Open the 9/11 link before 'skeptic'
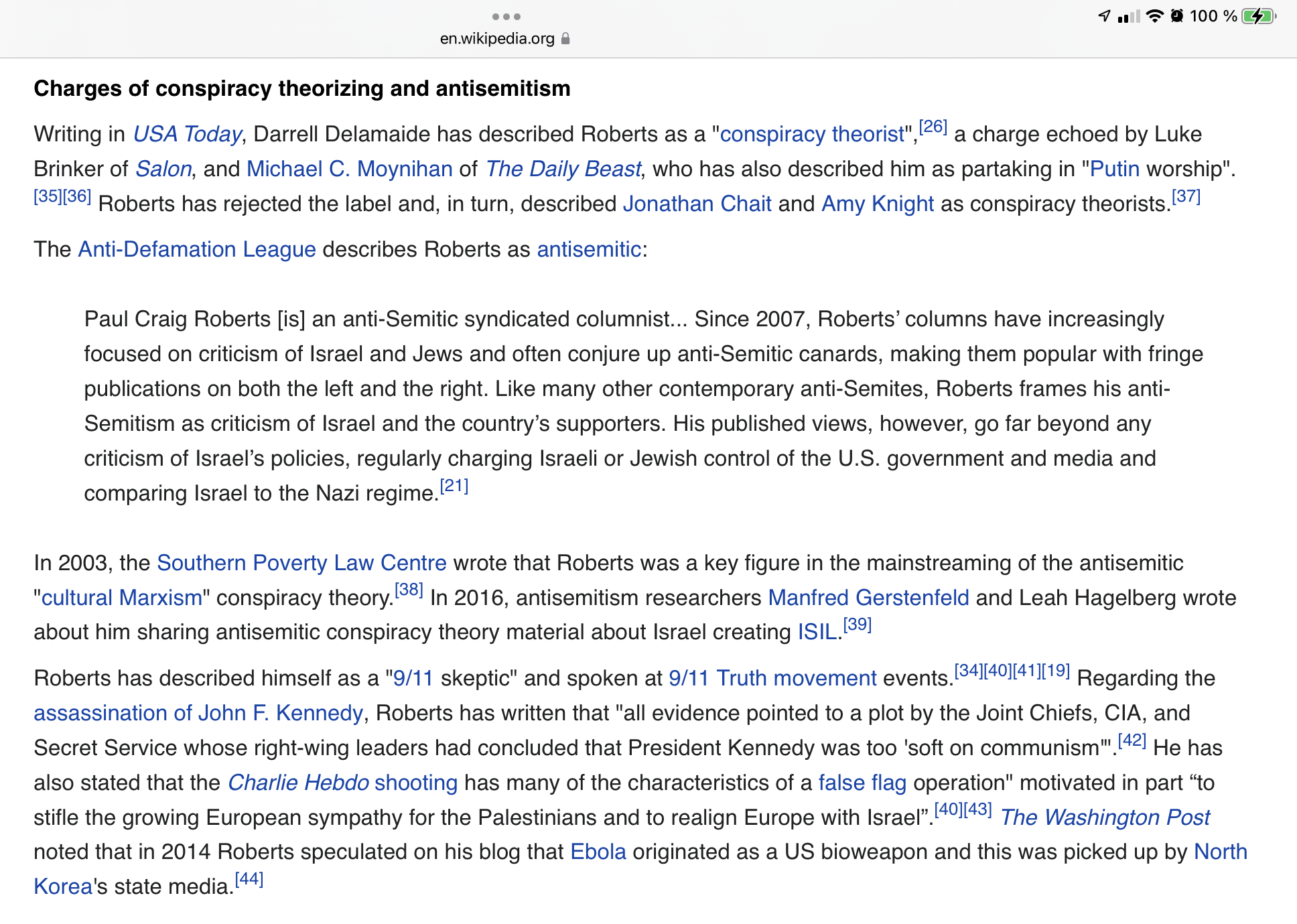 [x=413, y=678]
